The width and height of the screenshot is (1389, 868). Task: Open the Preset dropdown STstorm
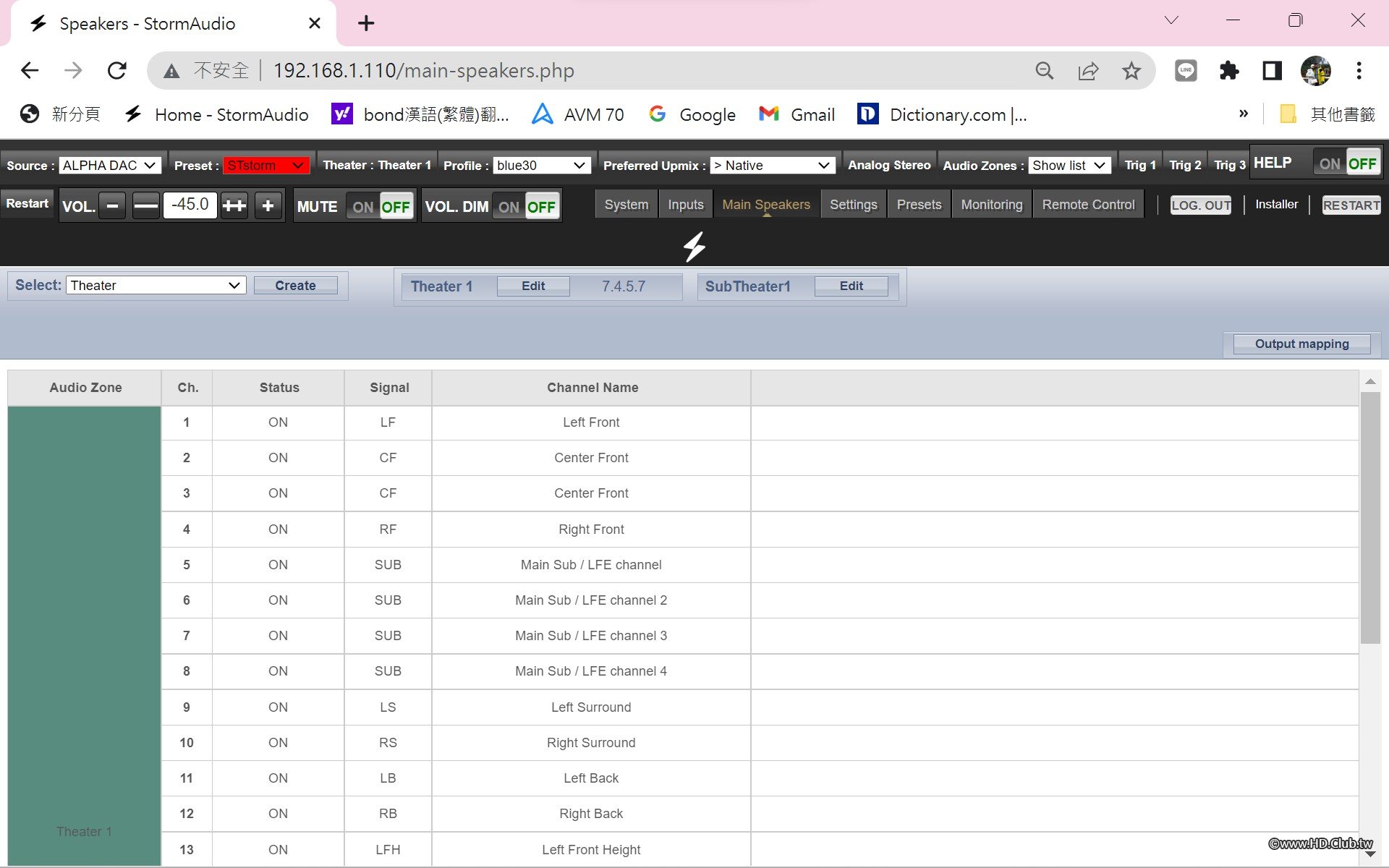pyautogui.click(x=266, y=165)
